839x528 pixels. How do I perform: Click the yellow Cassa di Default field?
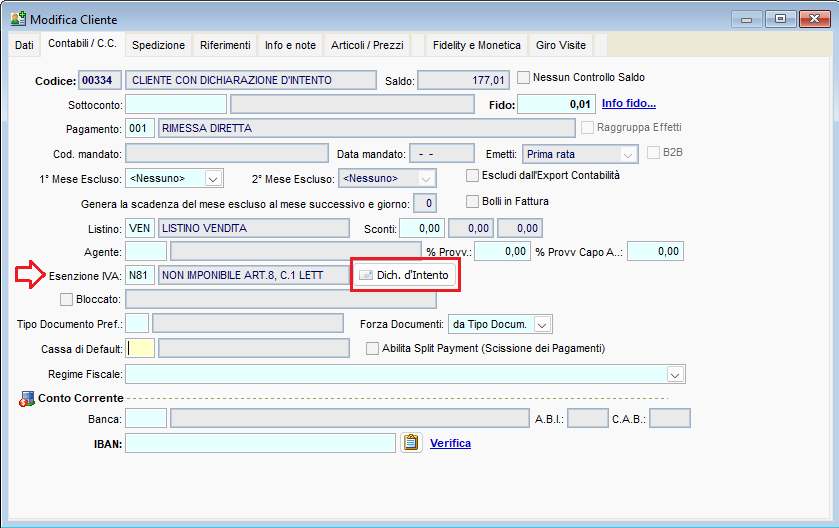141,348
